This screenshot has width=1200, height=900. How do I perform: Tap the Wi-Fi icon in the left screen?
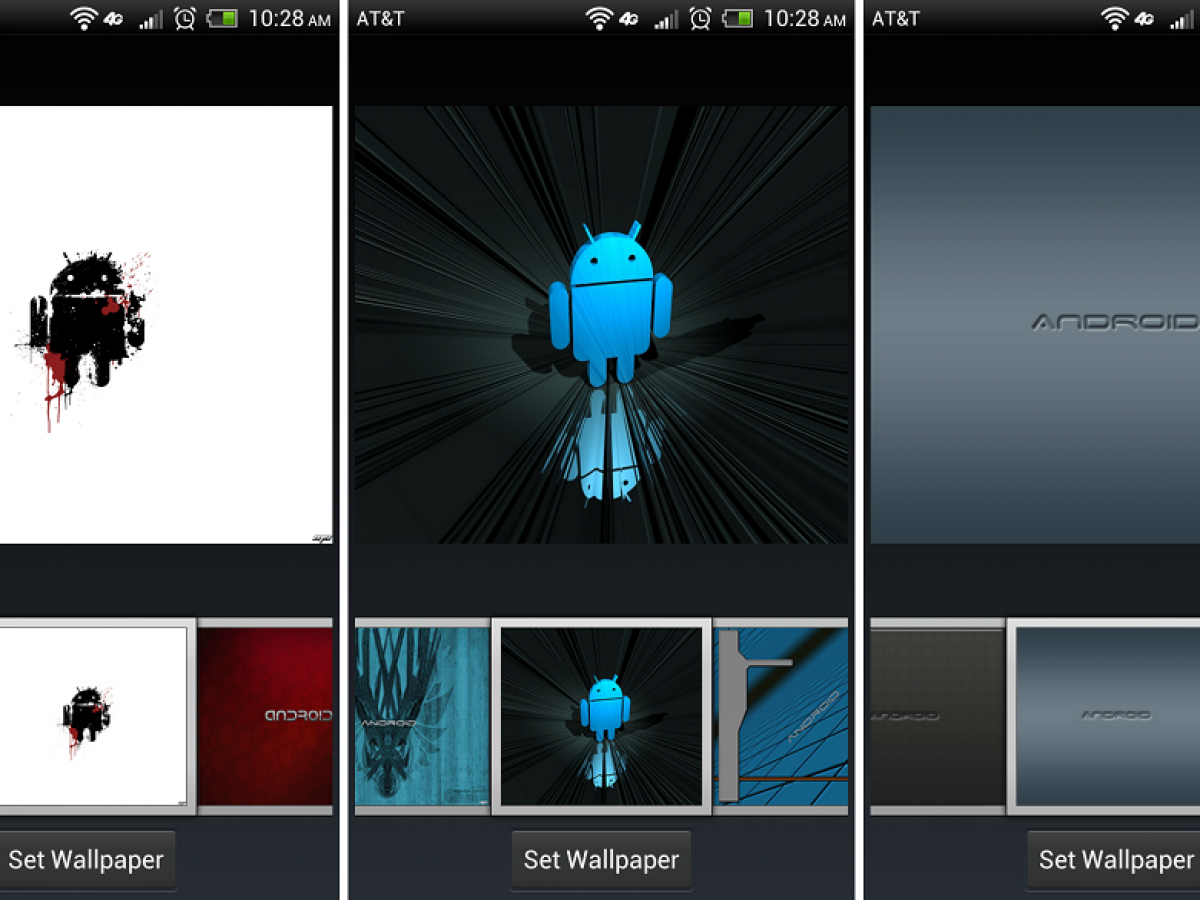83,18
